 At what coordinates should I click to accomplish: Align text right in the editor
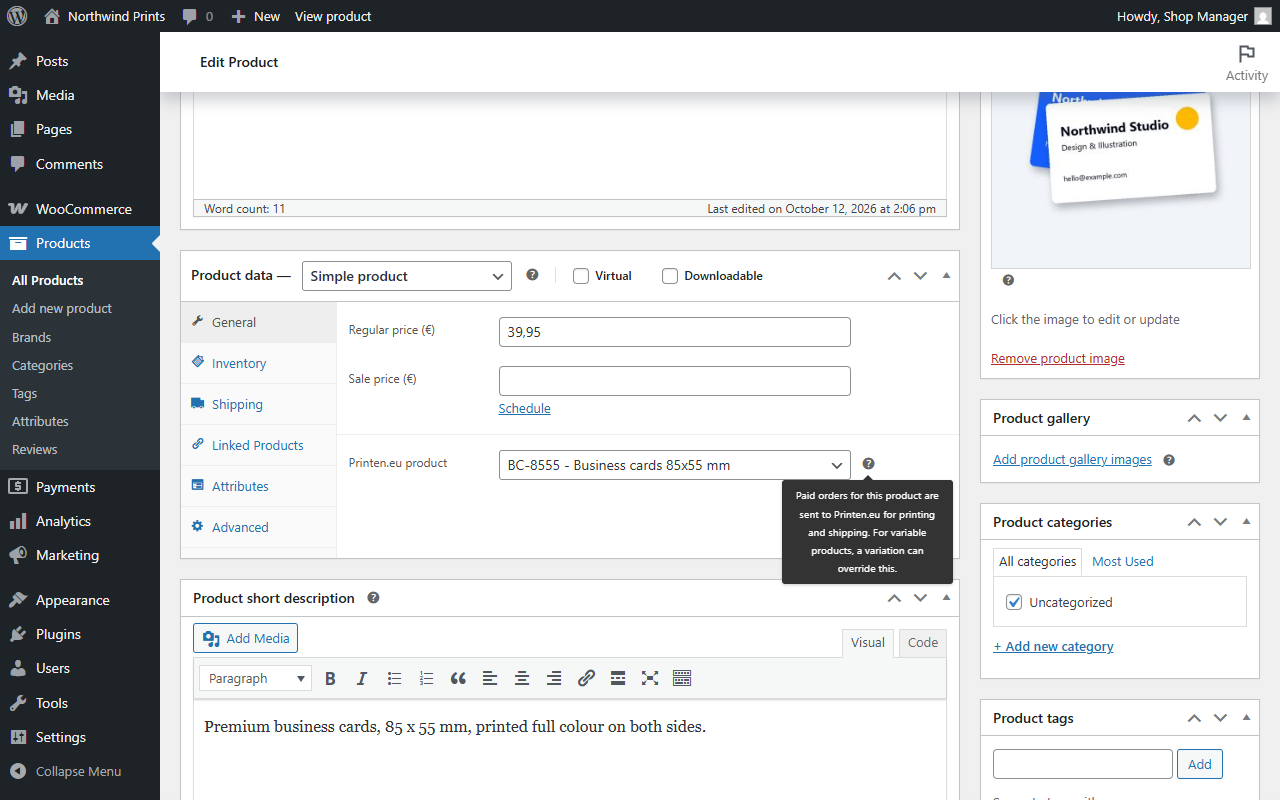[554, 678]
